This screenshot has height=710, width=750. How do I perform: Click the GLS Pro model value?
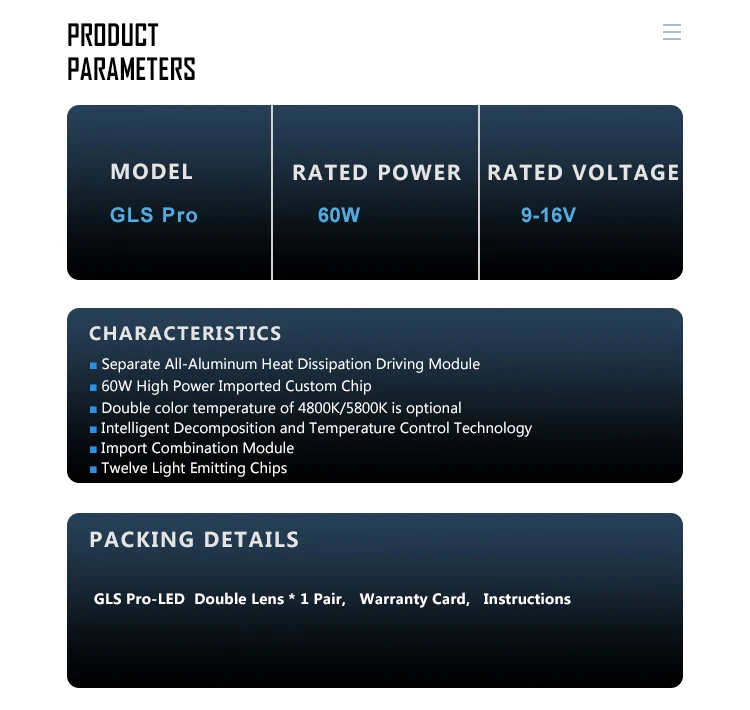tap(154, 215)
